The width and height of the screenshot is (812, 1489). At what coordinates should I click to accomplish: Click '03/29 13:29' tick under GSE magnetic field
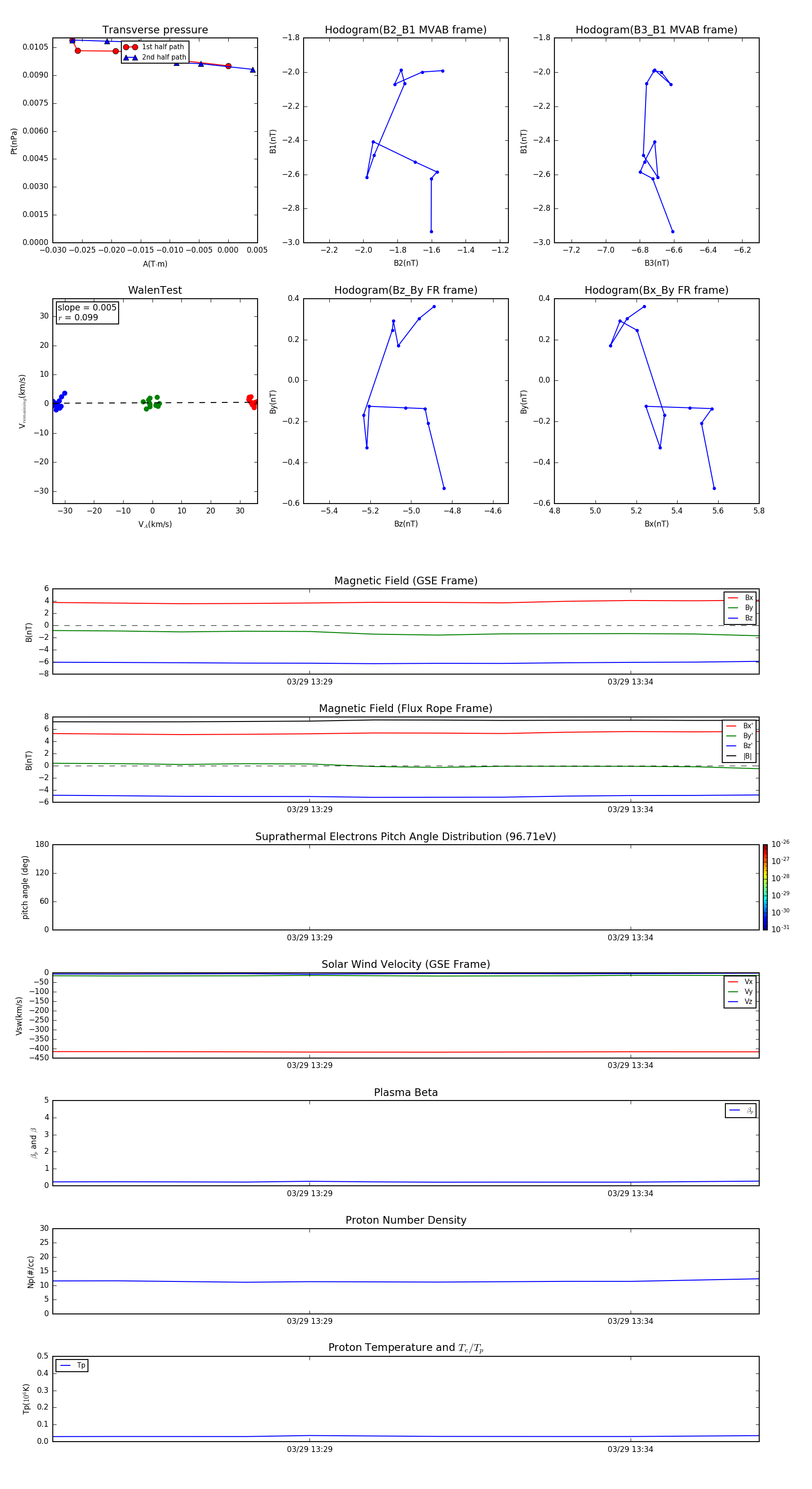point(310,682)
